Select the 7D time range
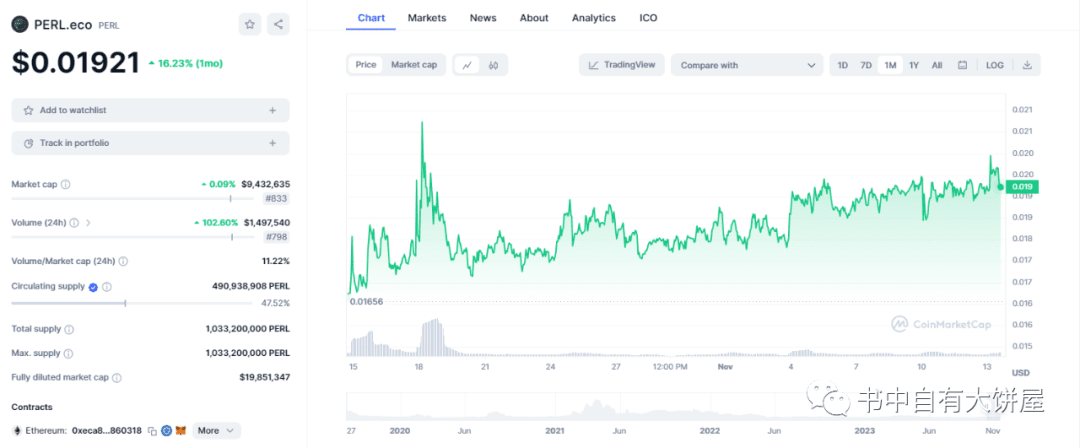1080x448 pixels. coord(866,65)
